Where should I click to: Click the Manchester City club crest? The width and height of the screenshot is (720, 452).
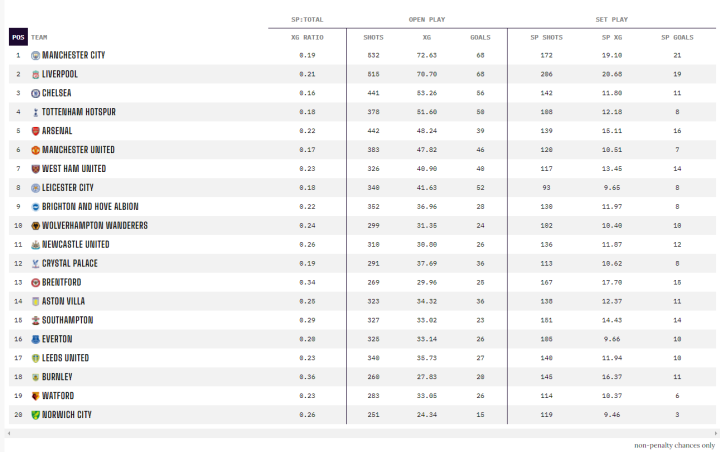point(36,55)
